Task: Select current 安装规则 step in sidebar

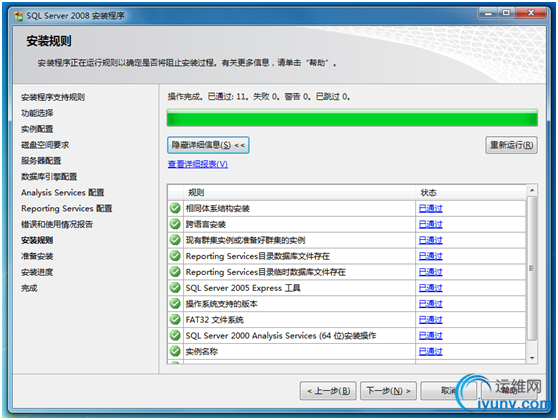Action: (37, 240)
